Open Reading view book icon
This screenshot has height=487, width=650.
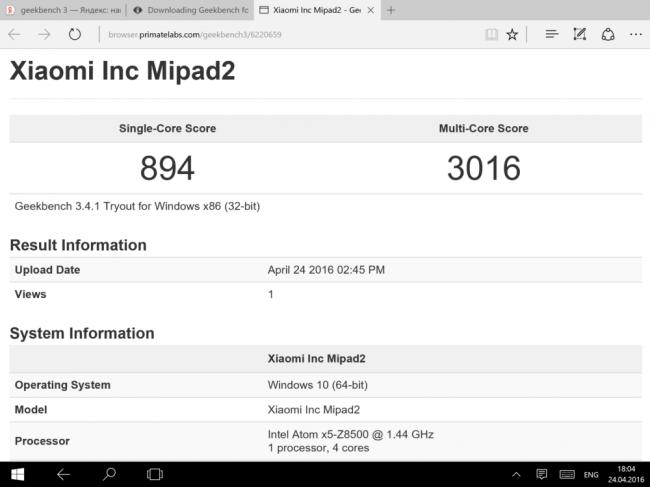(492, 34)
